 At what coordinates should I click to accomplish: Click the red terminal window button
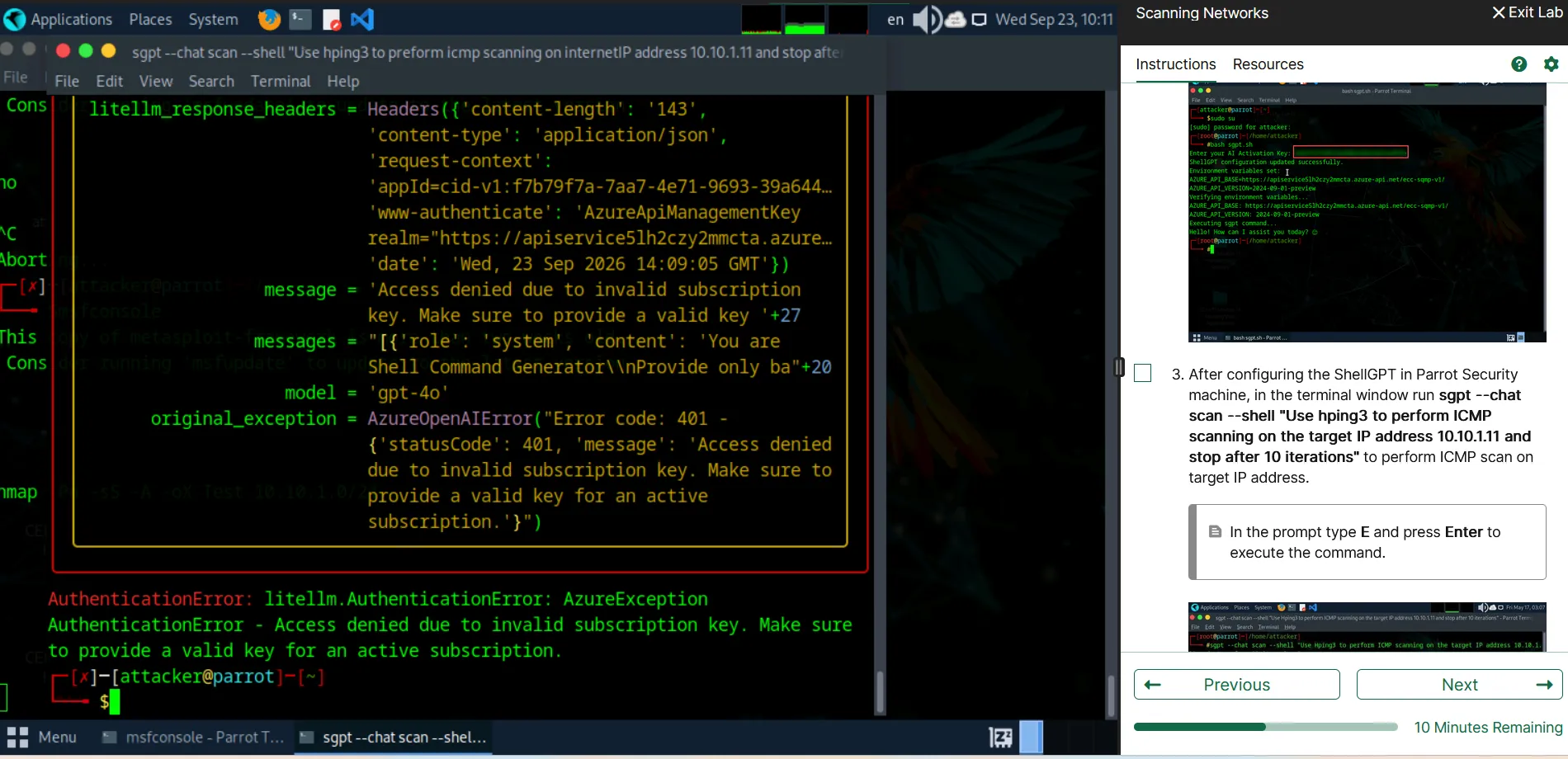63,51
